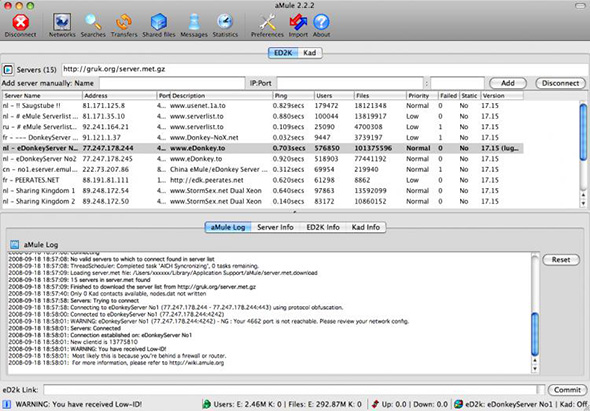Image resolution: width=590 pixels, height=411 pixels.
Task: Click the Disconnect button beside Add
Action: coord(560,83)
